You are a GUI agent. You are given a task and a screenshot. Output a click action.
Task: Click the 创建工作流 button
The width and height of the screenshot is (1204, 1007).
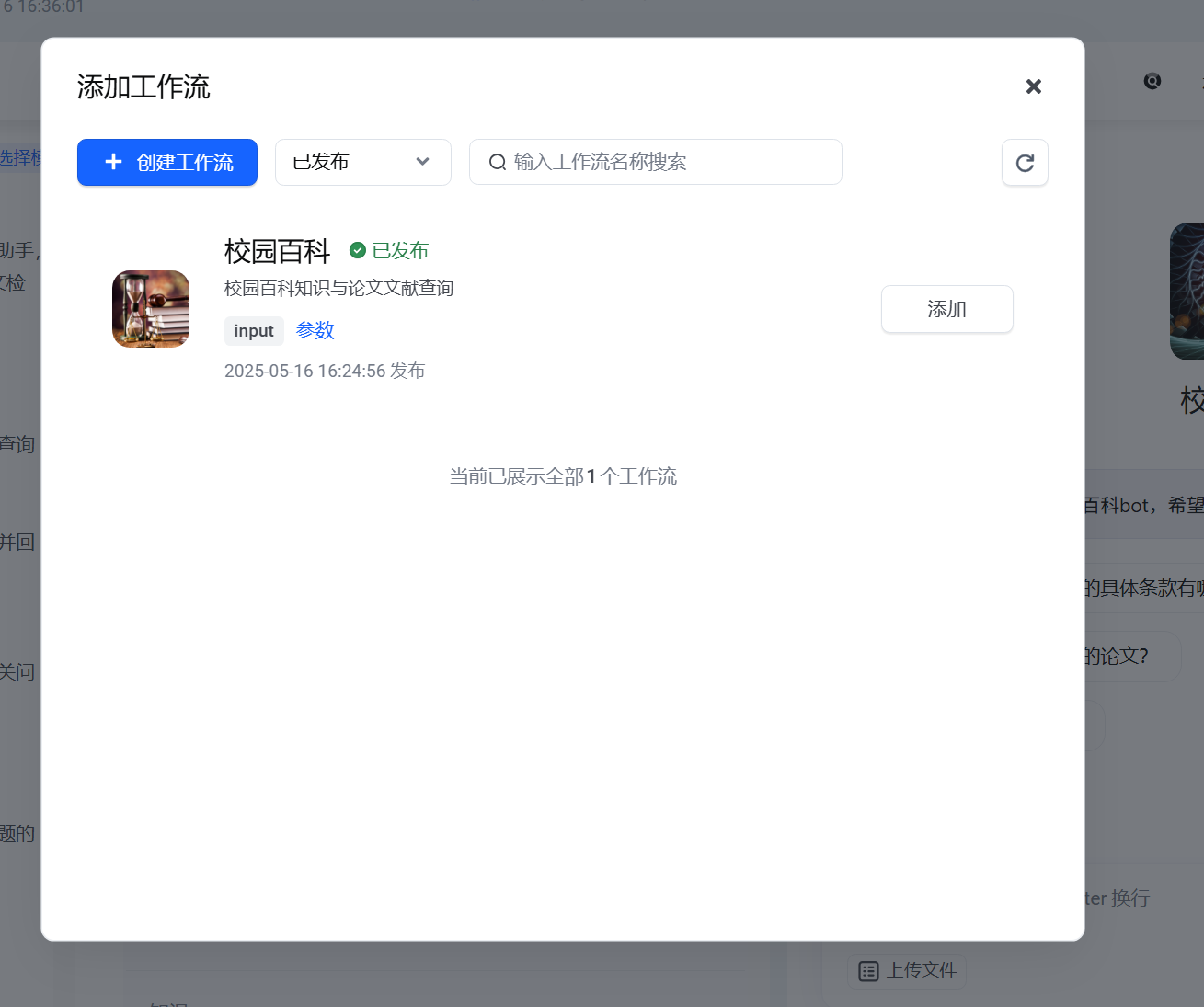pyautogui.click(x=167, y=163)
